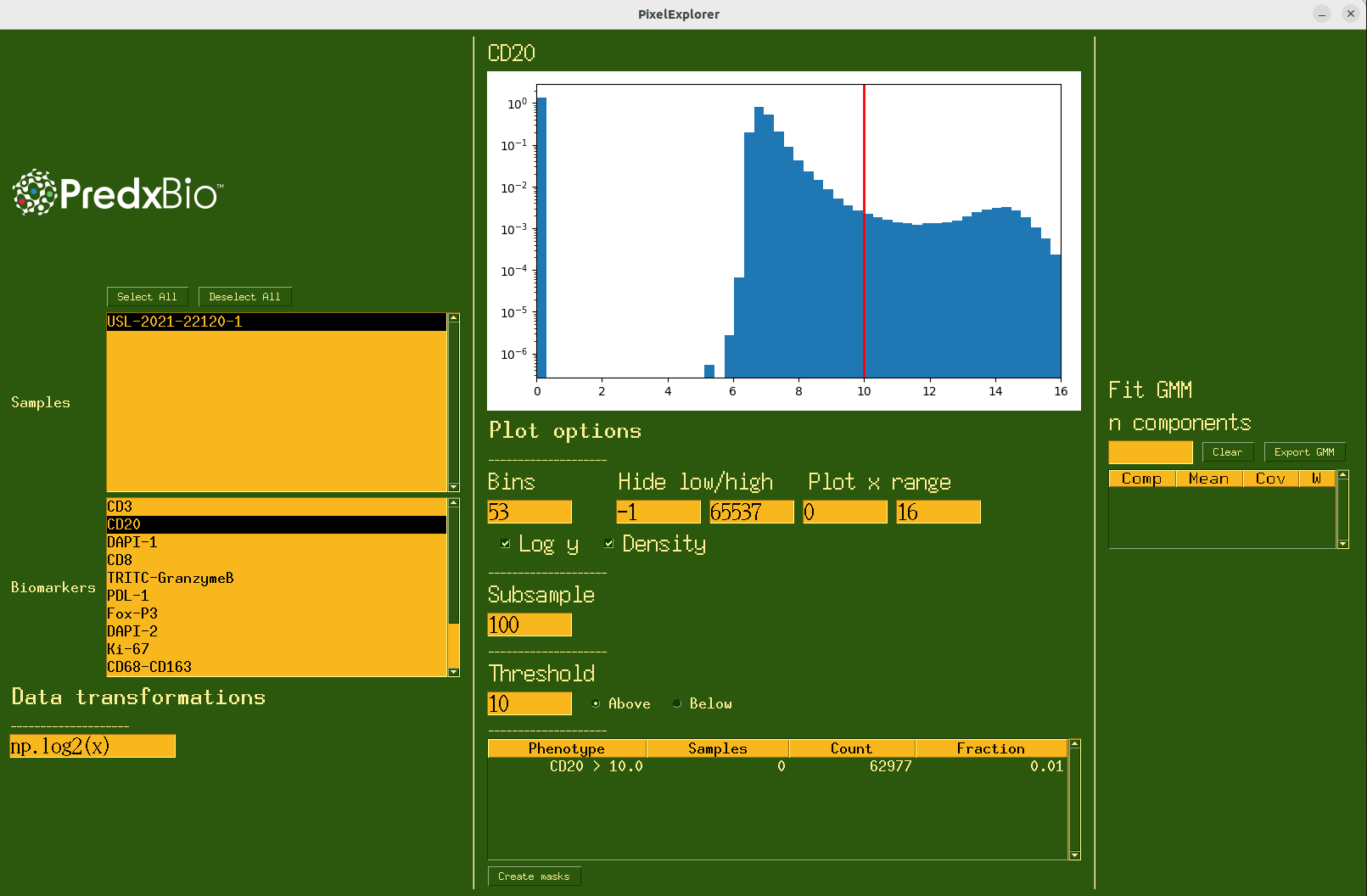This screenshot has width=1367, height=896.
Task: Click the data transformation np.log2(x) field
Action: click(x=92, y=746)
